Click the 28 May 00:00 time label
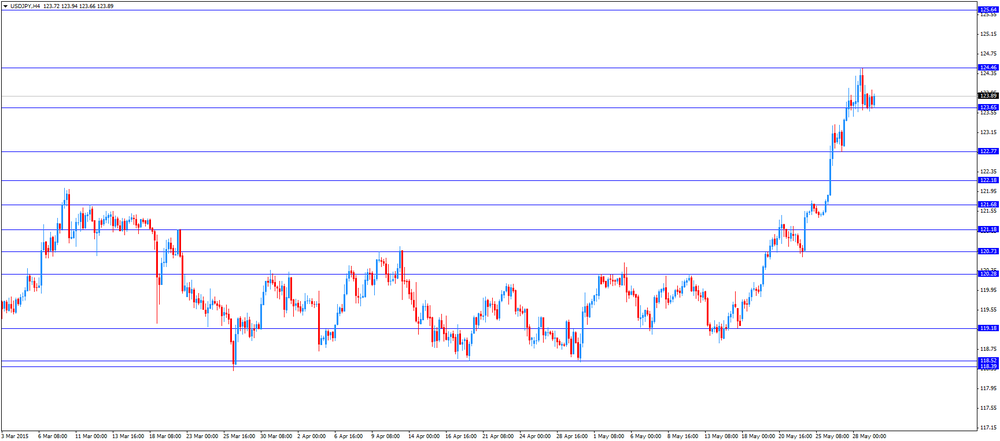The height and width of the screenshot is (441, 1000). point(868,437)
